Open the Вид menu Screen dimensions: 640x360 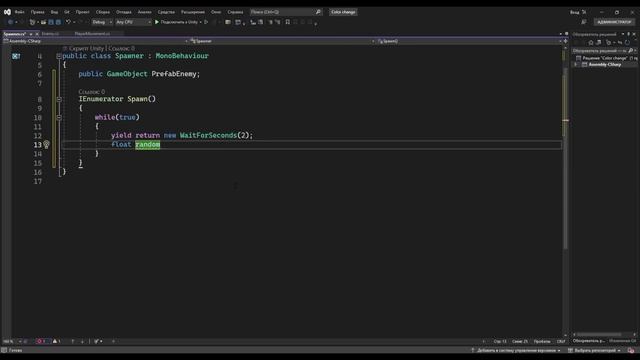54,12
